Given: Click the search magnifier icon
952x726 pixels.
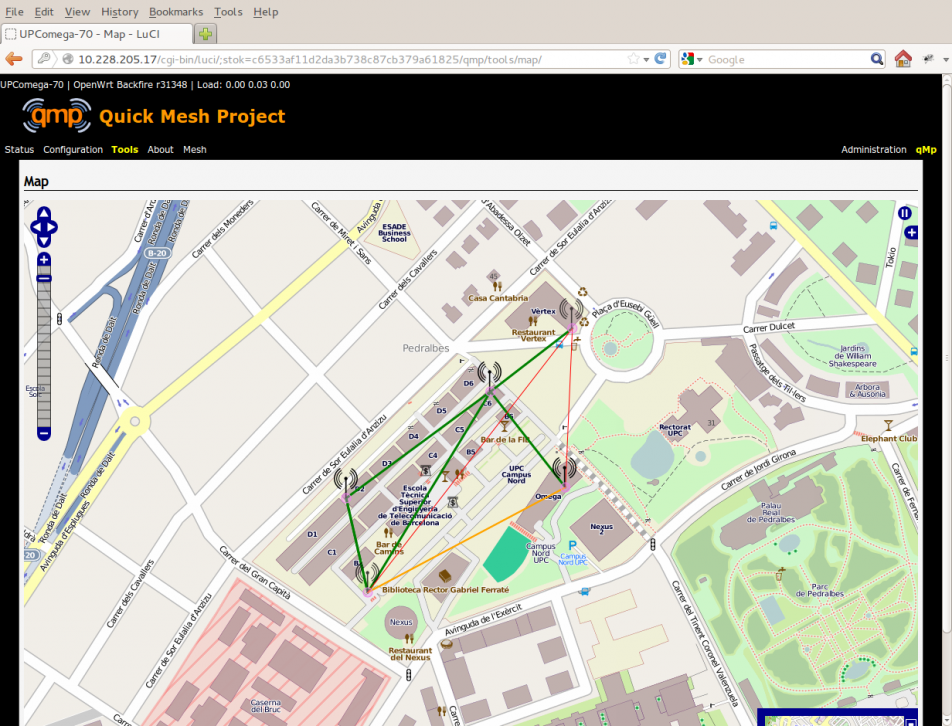Looking at the screenshot, I should (x=877, y=59).
